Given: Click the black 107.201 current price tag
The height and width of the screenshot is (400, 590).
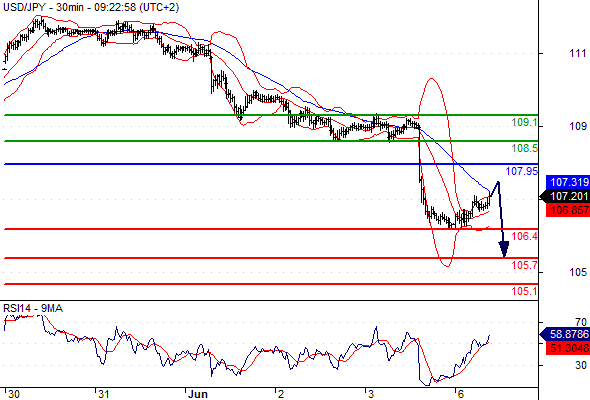Looking at the screenshot, I should tap(564, 196).
